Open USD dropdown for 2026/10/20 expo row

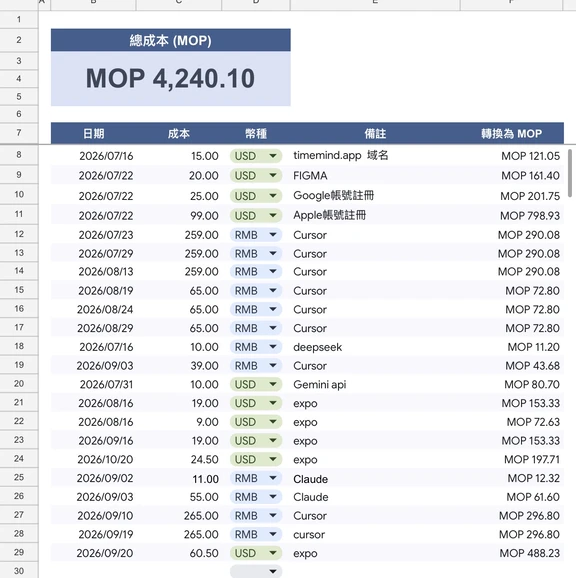[256, 459]
